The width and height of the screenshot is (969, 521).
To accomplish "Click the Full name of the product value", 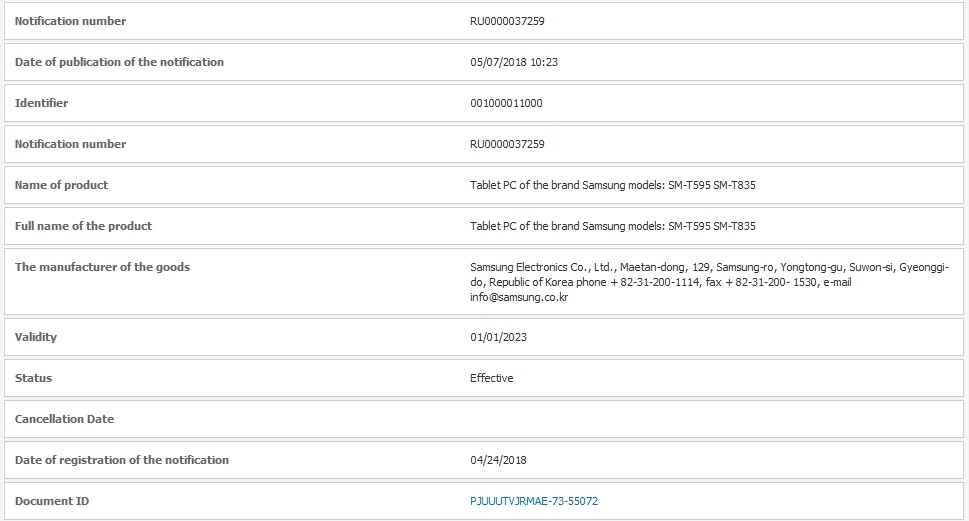I will [612, 226].
